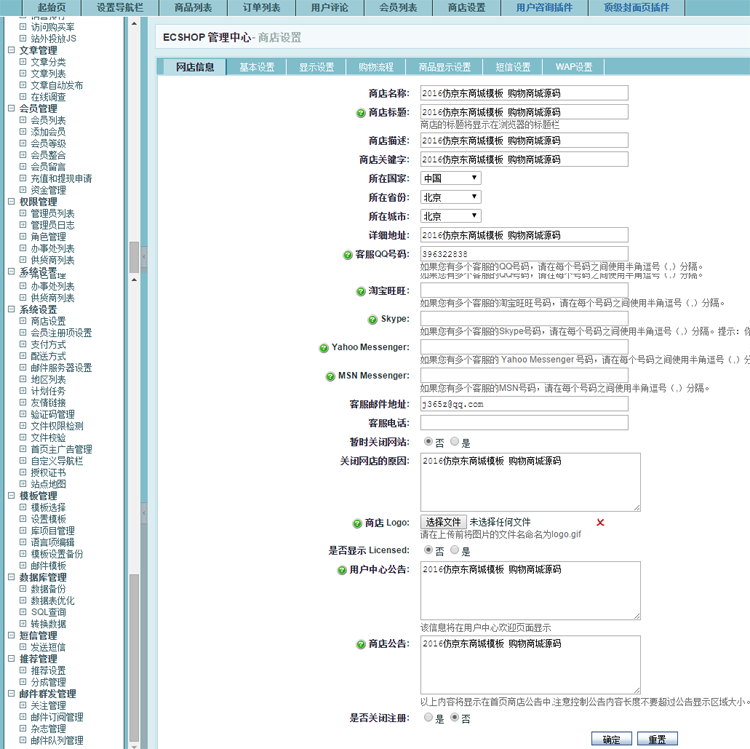Click plus icon next to 邮件模板
This screenshot has height=749, width=750.
(22, 565)
